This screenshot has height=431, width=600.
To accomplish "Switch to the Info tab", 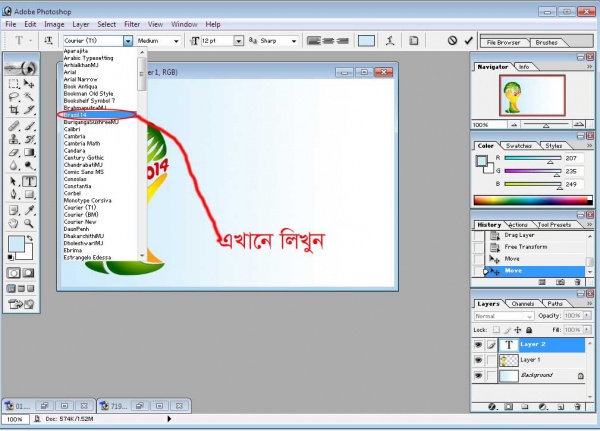I will click(524, 67).
